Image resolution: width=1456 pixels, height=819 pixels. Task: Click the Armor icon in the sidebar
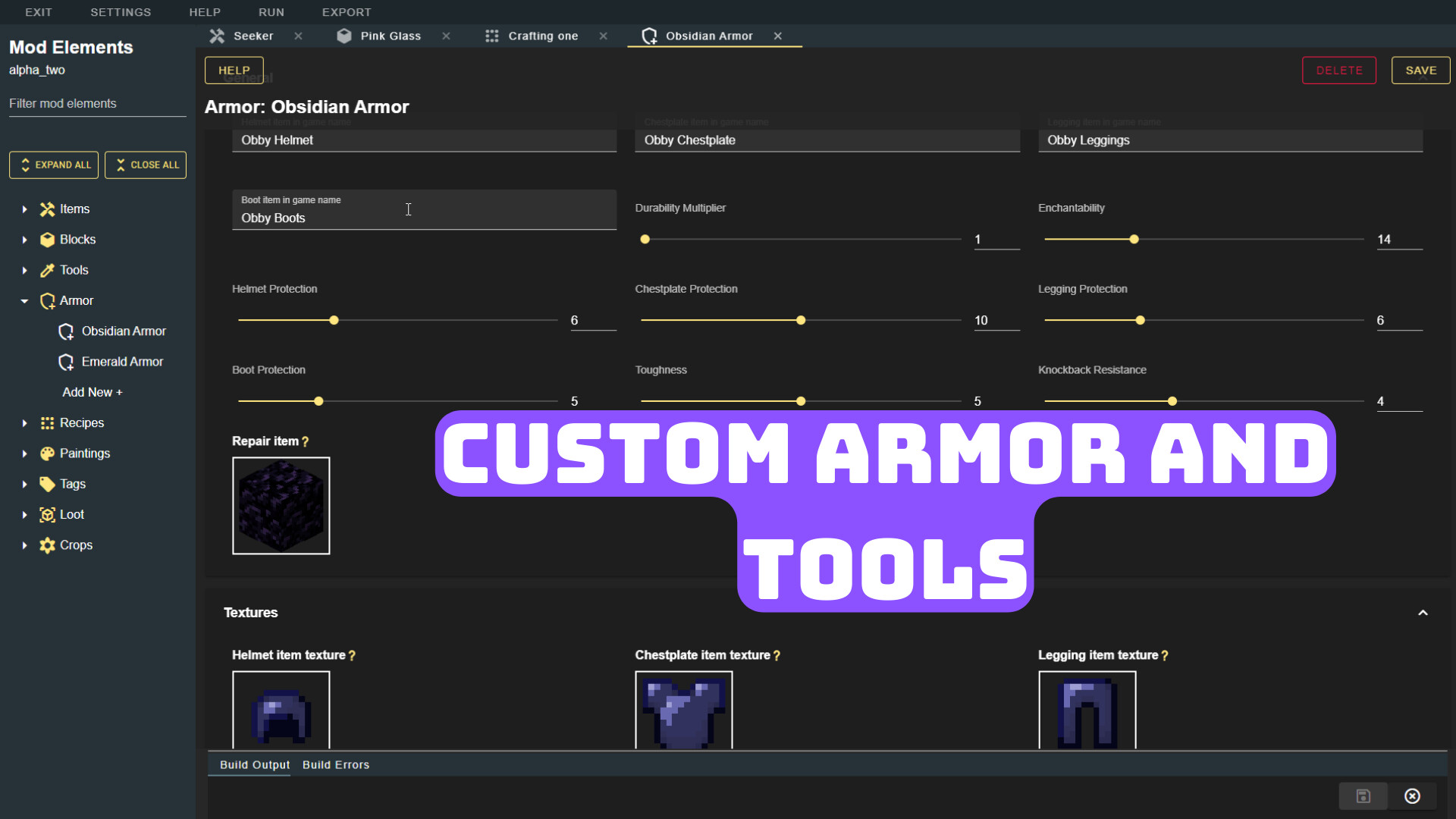(x=47, y=301)
